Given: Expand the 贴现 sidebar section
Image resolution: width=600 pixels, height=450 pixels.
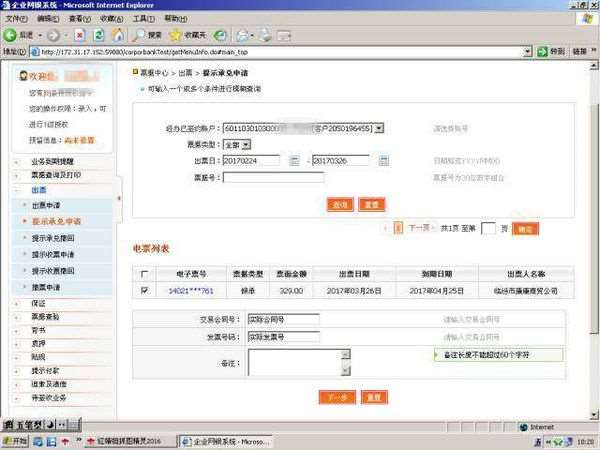Looking at the screenshot, I should 16,357.
